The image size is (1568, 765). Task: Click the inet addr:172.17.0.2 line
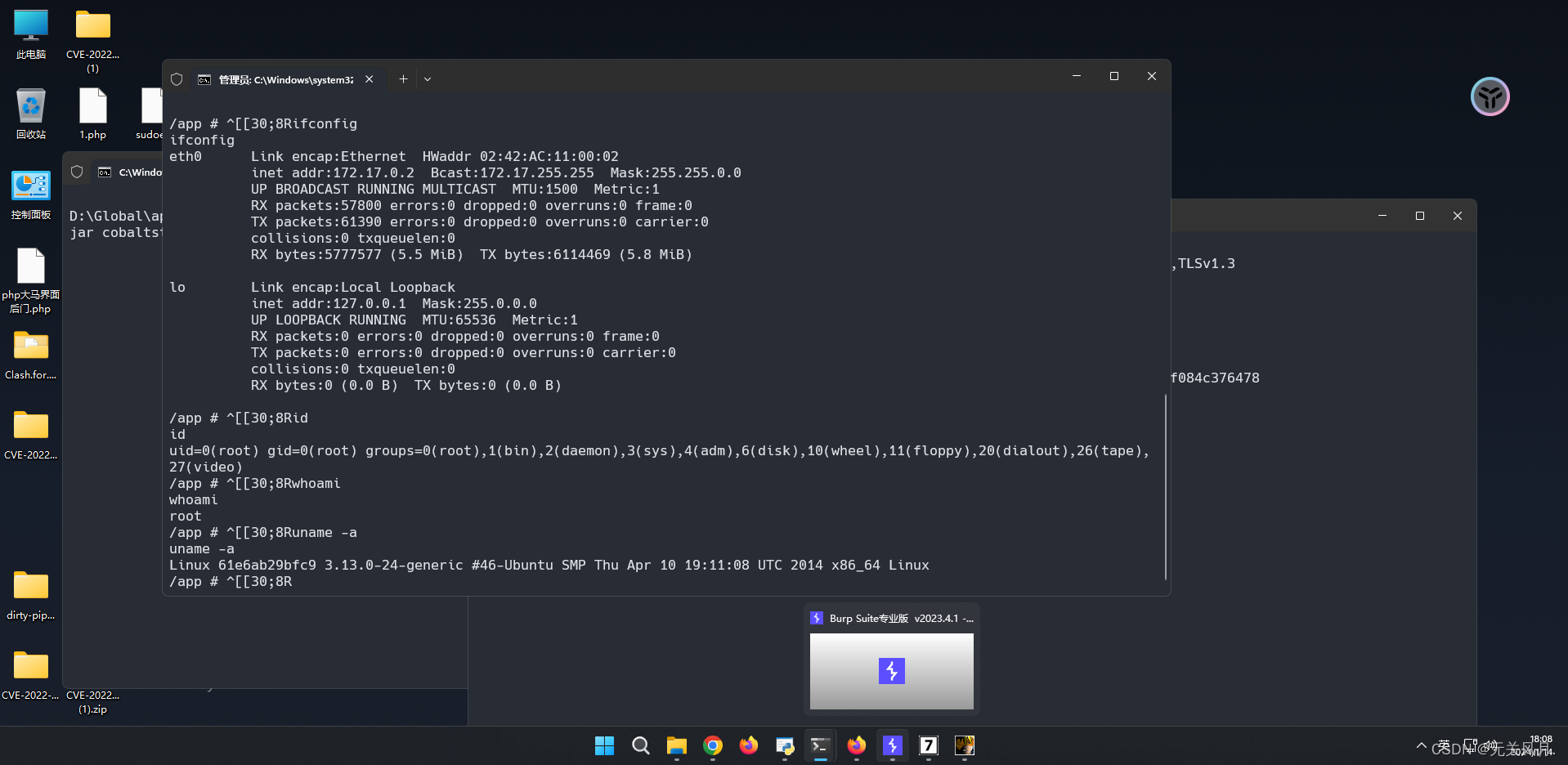[496, 172]
